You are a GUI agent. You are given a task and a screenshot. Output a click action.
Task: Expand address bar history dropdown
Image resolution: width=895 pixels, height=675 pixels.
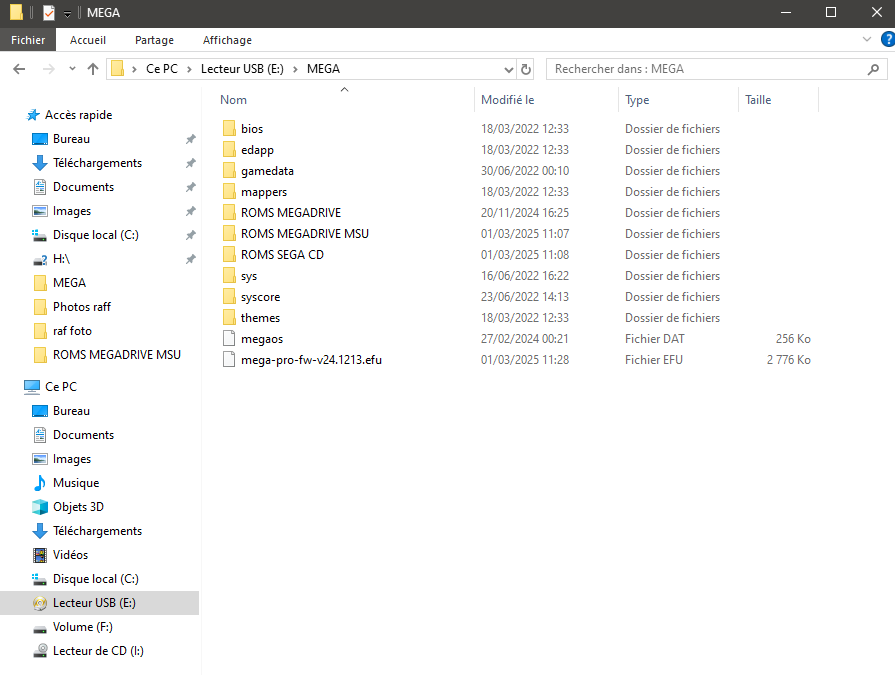(508, 69)
